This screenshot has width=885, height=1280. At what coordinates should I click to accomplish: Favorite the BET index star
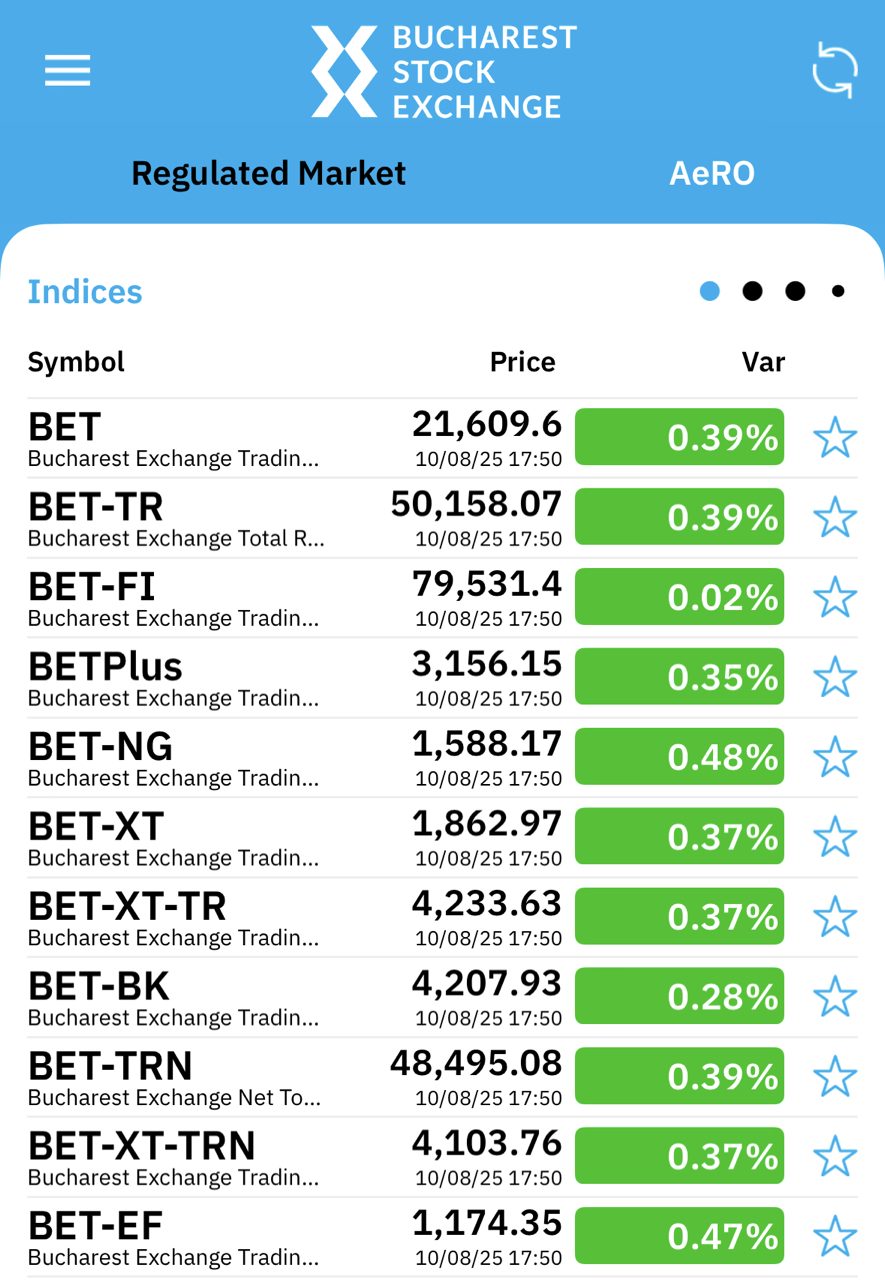click(x=834, y=438)
